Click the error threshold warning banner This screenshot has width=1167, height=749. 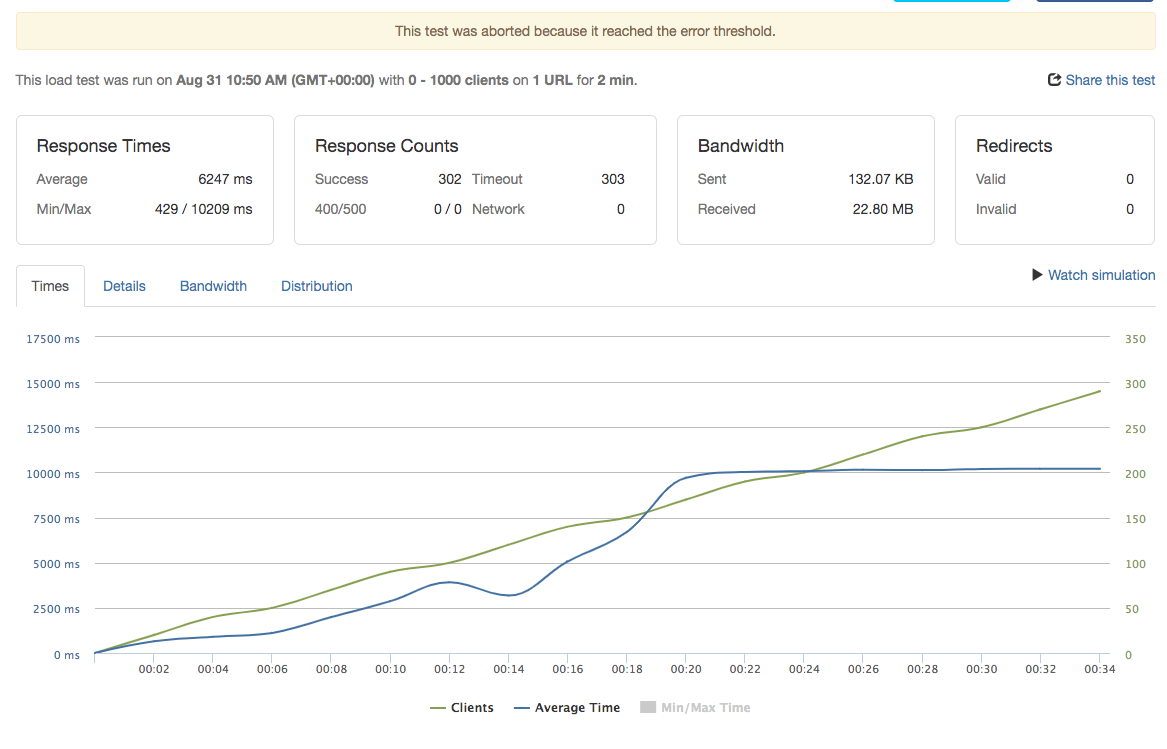click(x=583, y=31)
